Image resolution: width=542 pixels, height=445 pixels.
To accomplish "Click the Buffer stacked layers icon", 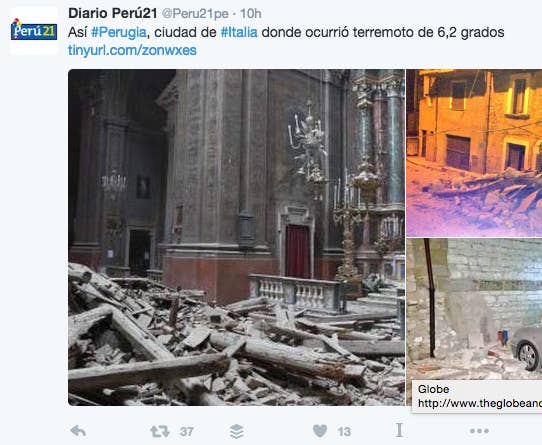I will [237, 431].
